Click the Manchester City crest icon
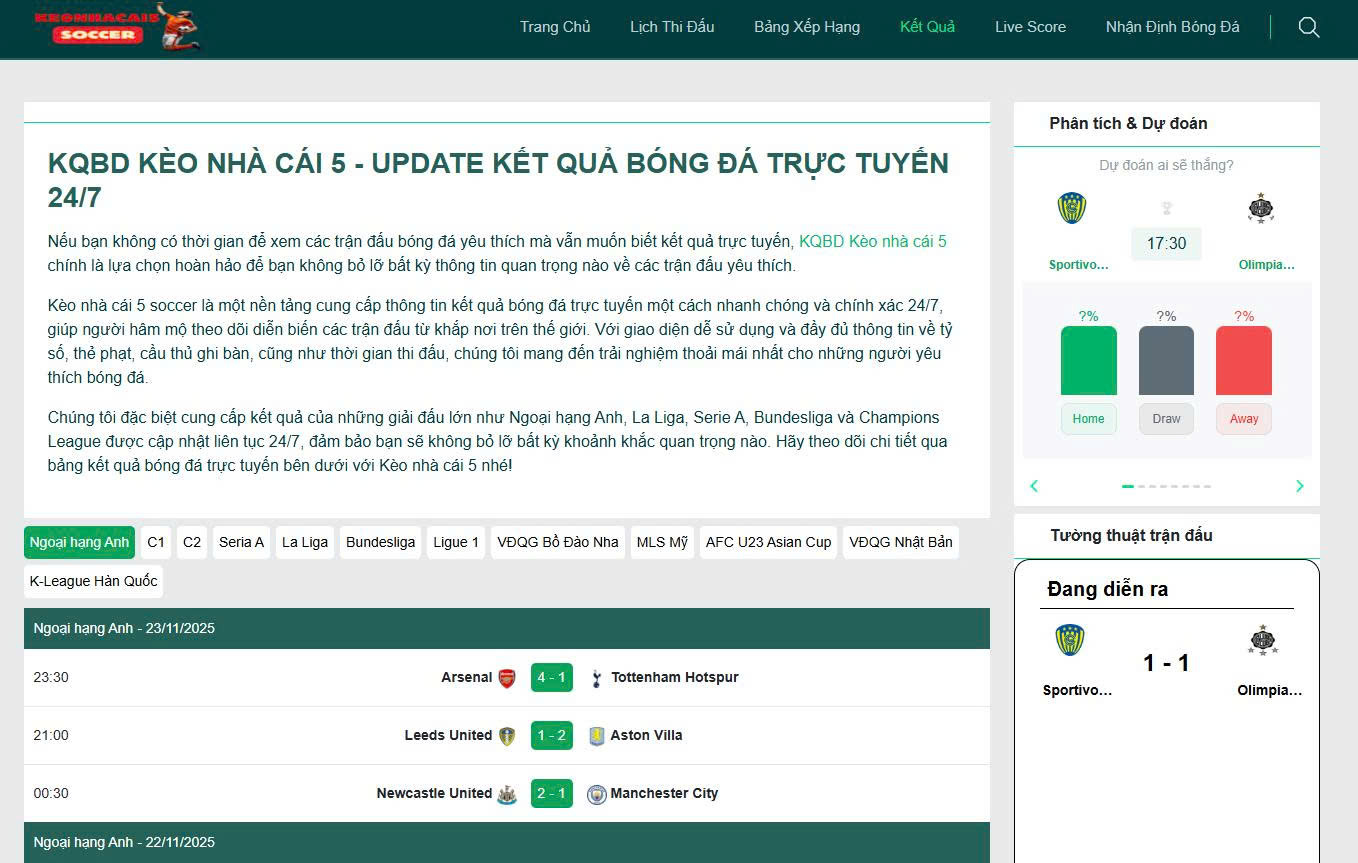The height and width of the screenshot is (863, 1358). pyautogui.click(x=597, y=794)
